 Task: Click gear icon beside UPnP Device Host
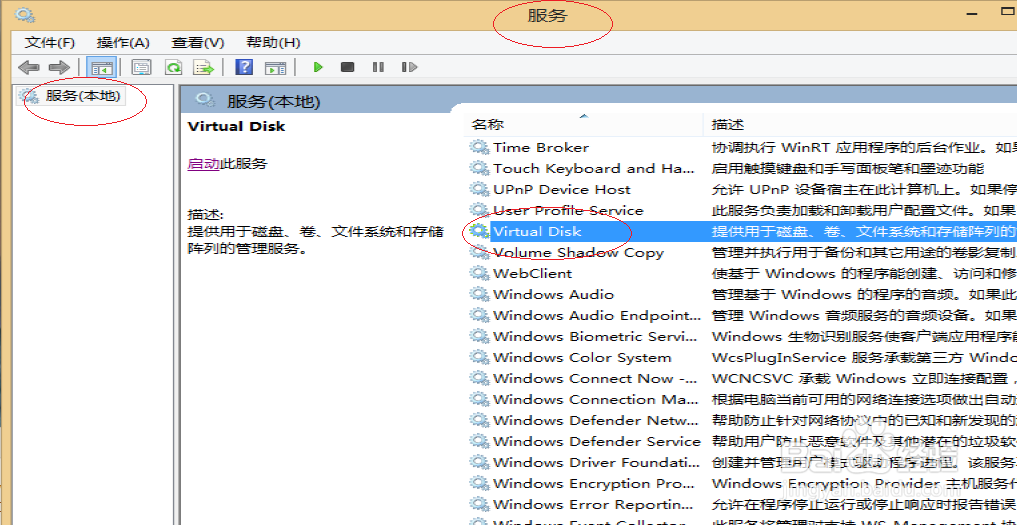tap(479, 189)
